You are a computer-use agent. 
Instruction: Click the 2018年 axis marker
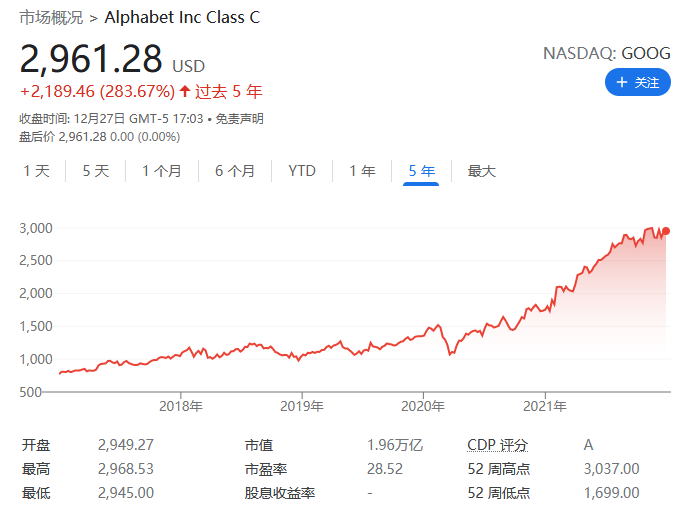[181, 406]
